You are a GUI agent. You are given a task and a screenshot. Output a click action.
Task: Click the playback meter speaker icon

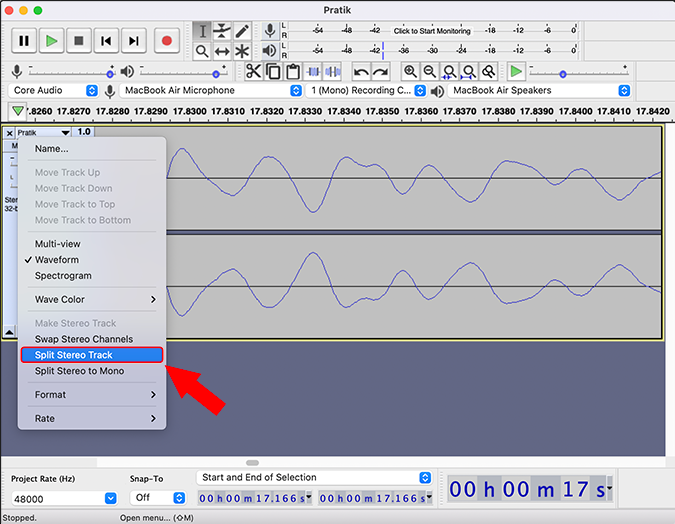pyautogui.click(x=270, y=51)
